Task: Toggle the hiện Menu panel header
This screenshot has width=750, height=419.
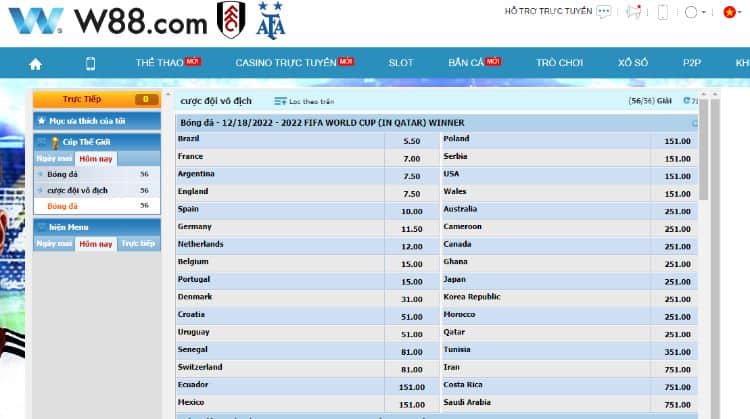Action: [97, 227]
